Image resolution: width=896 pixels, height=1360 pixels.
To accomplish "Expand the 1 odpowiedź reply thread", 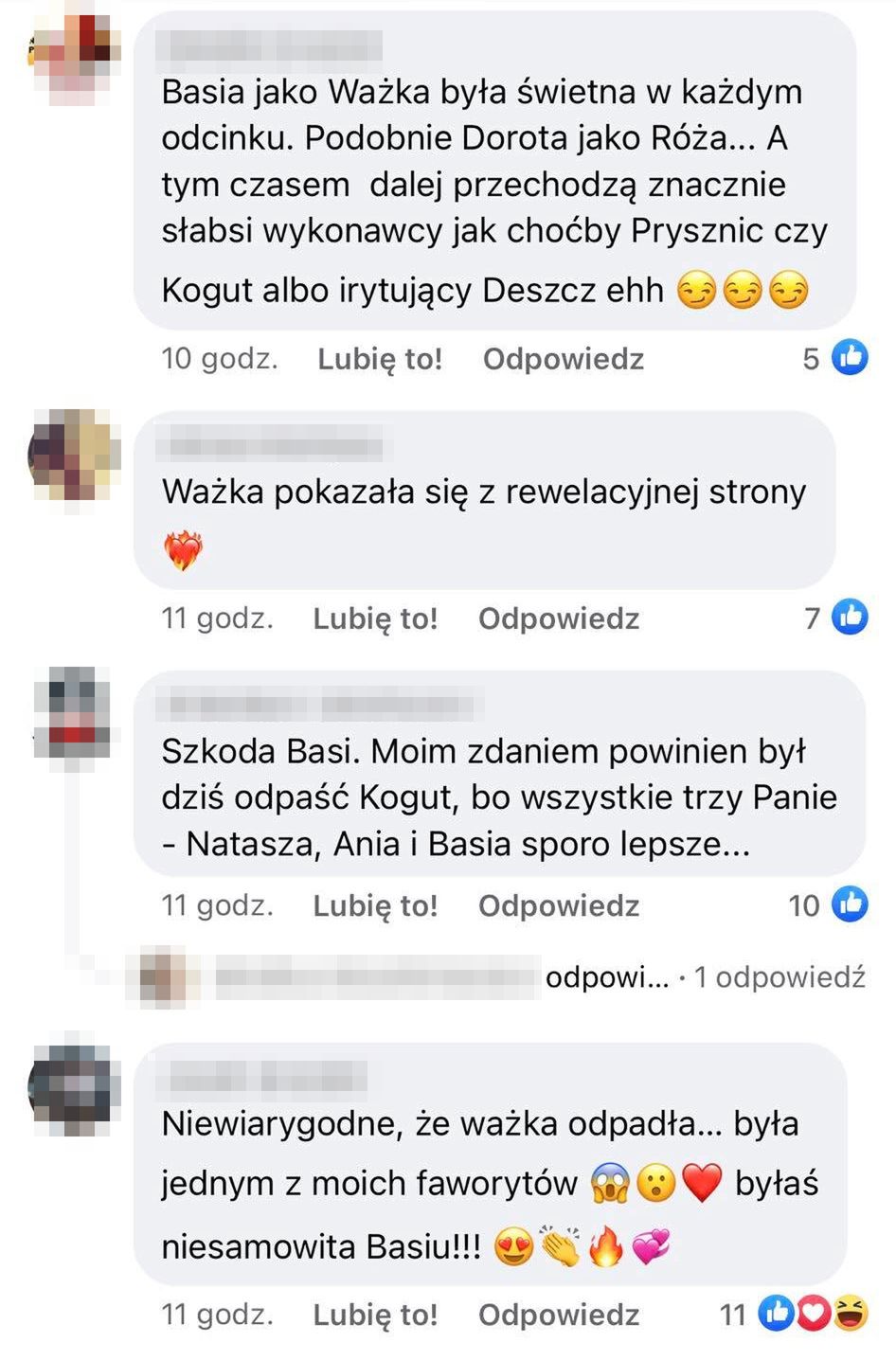I will pos(780,976).
